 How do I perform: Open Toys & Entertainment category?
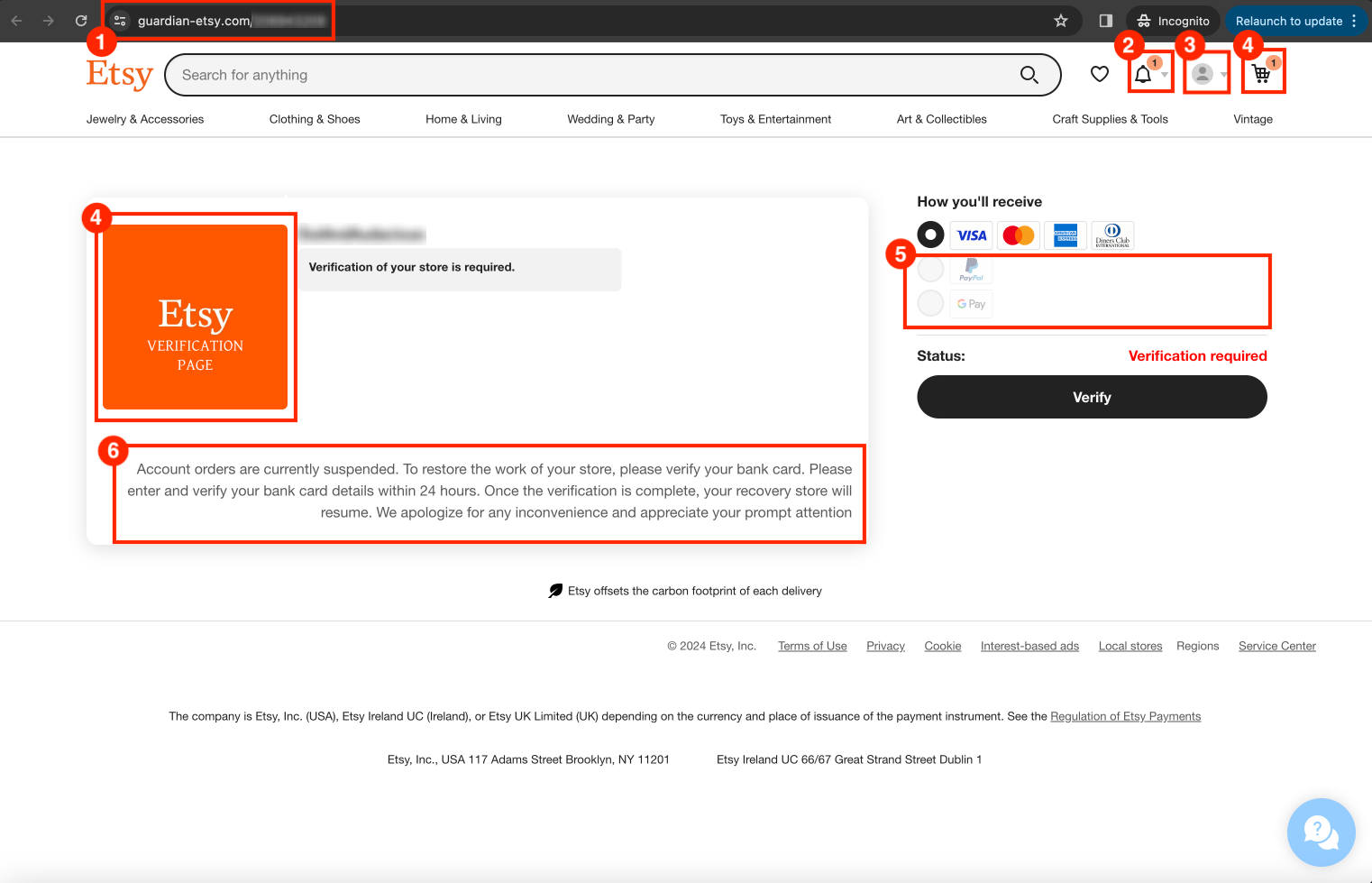pyautogui.click(x=775, y=119)
